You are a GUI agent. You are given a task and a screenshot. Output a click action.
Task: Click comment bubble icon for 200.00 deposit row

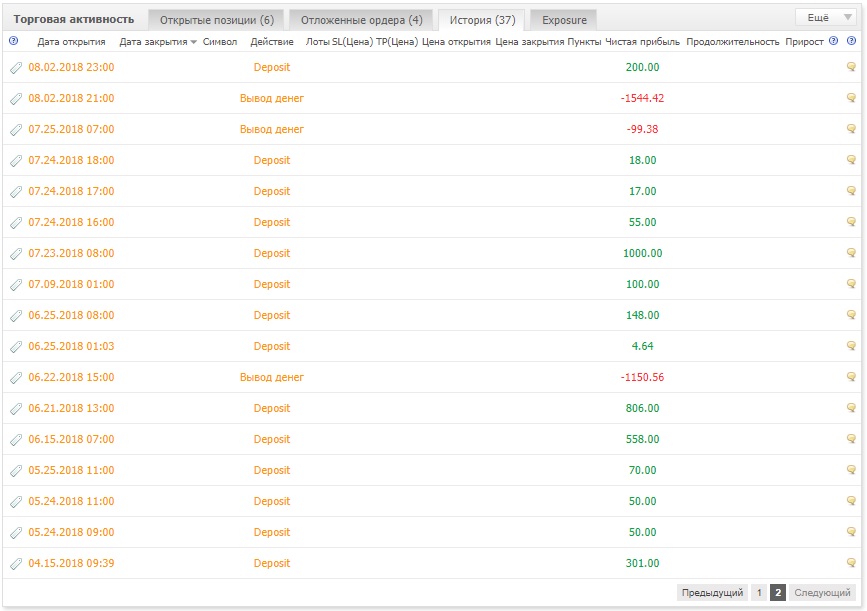pos(851,67)
